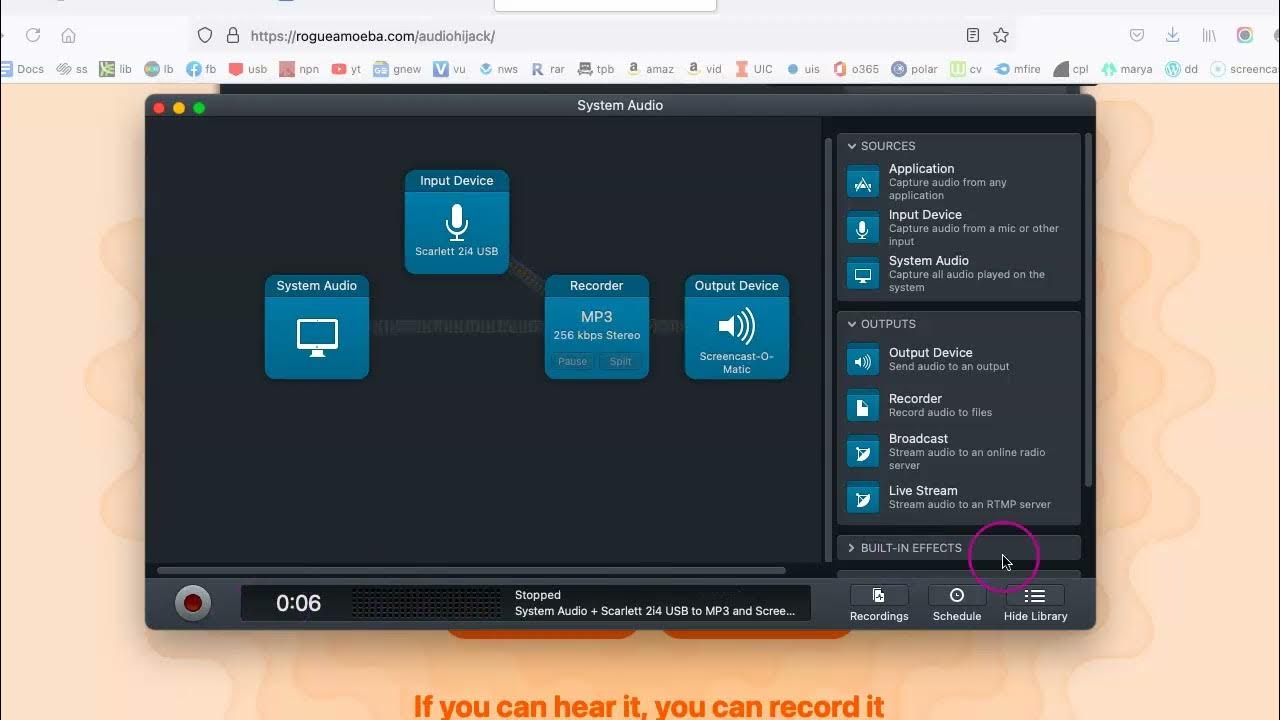The image size is (1280, 720).
Task: Open the usb bookmark
Action: pos(248,69)
